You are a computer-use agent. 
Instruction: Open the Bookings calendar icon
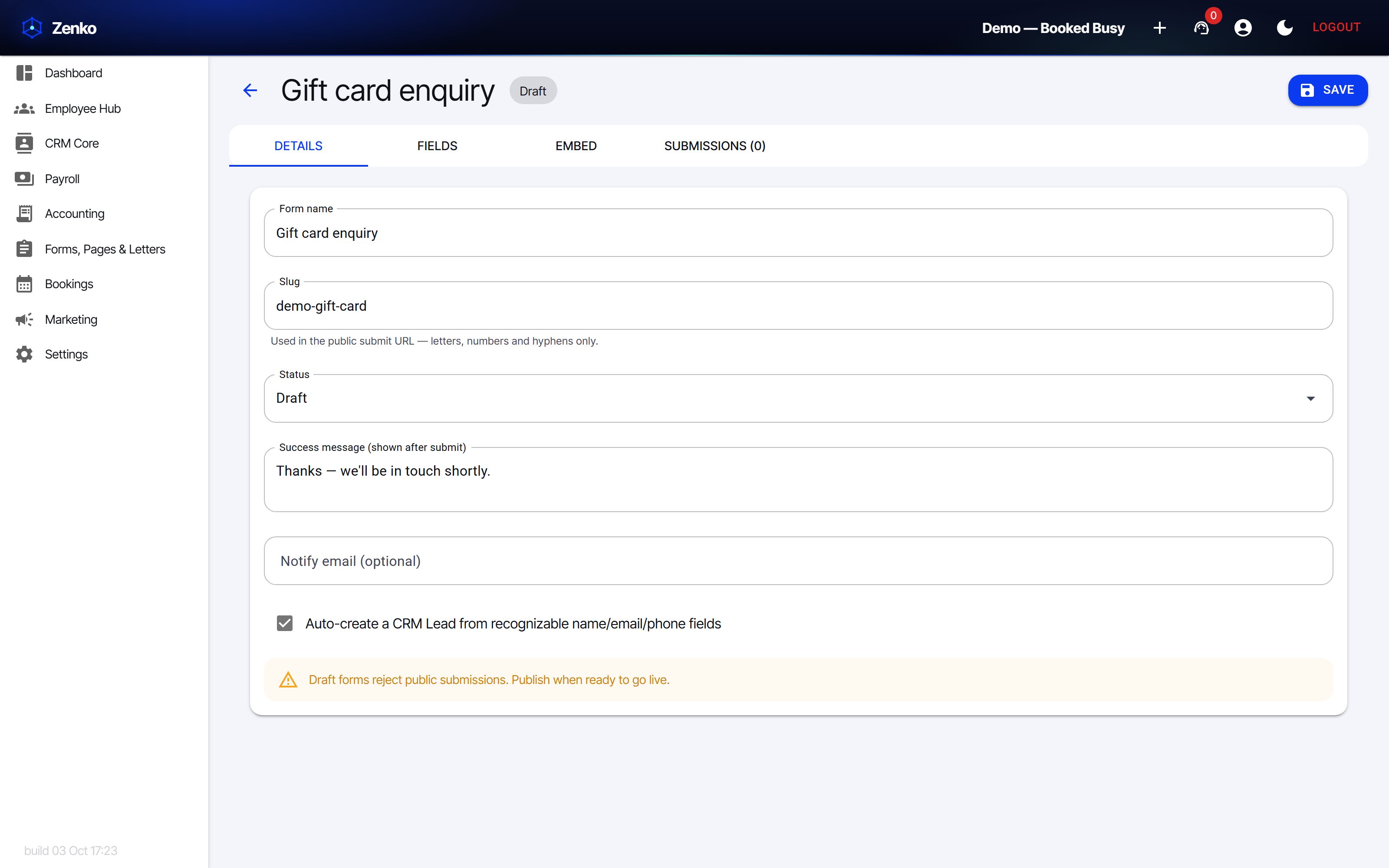[x=24, y=284]
